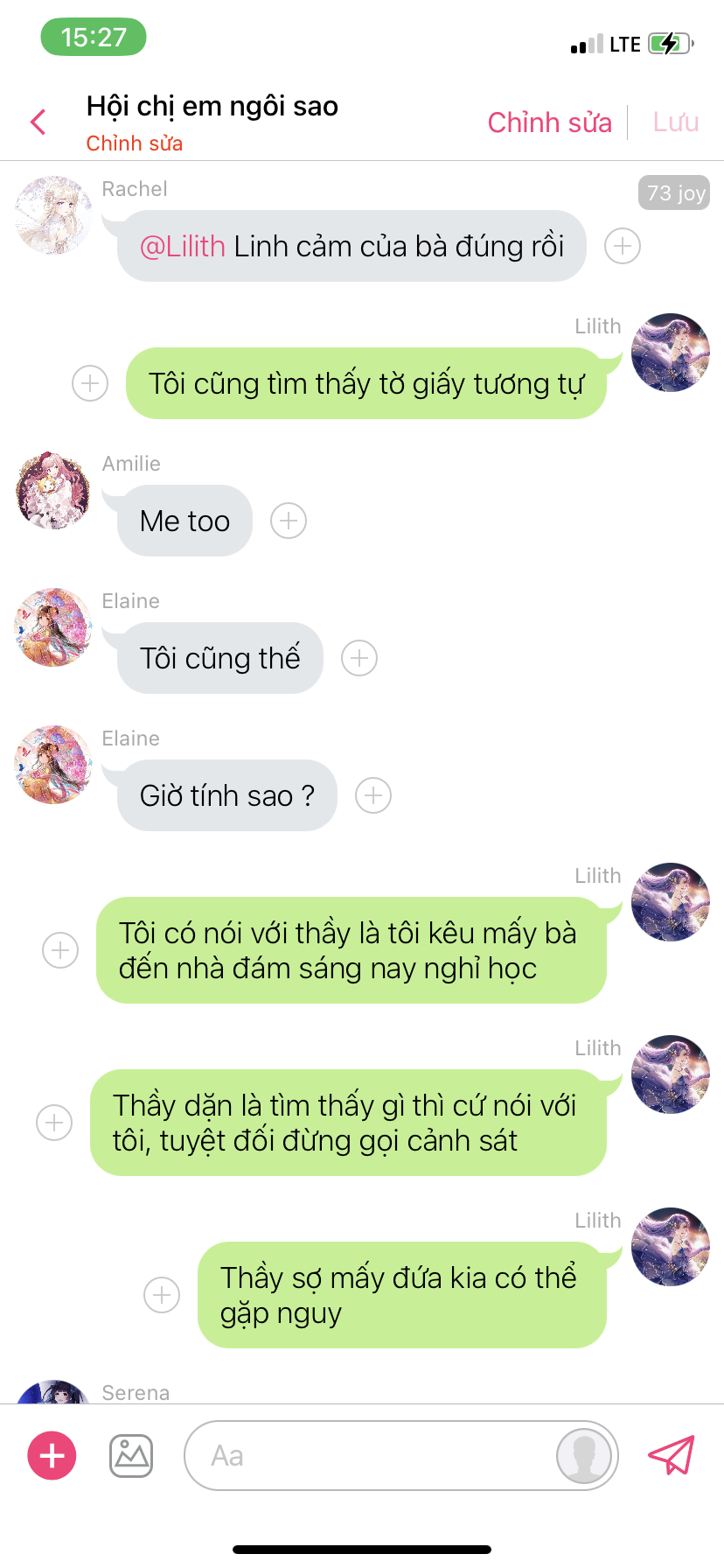Screen dimensions: 724x1568
Task: Open the image gallery picker icon
Action: click(131, 1456)
